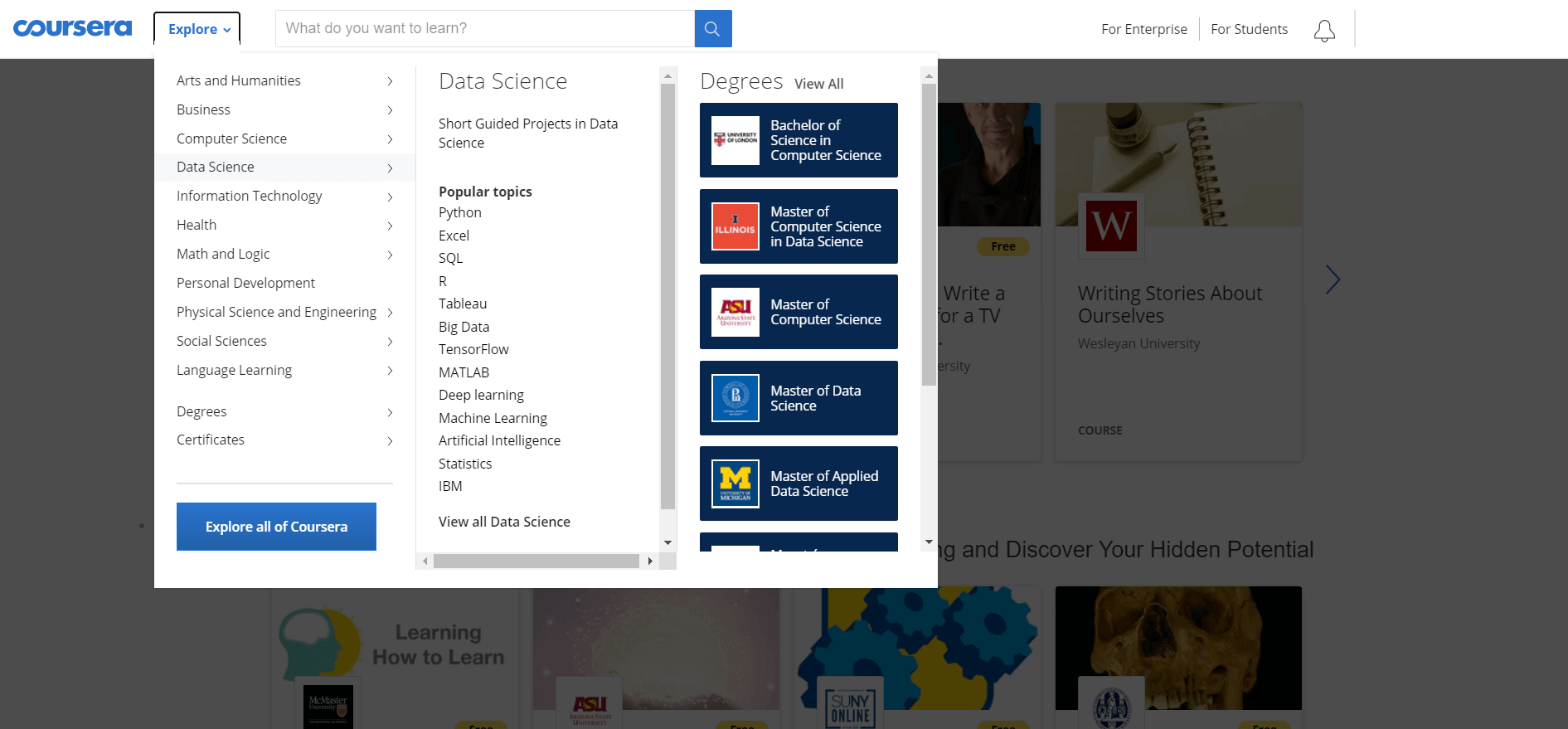Click the Illinois logo in Degrees
The height and width of the screenshot is (729, 1568).
click(x=735, y=226)
